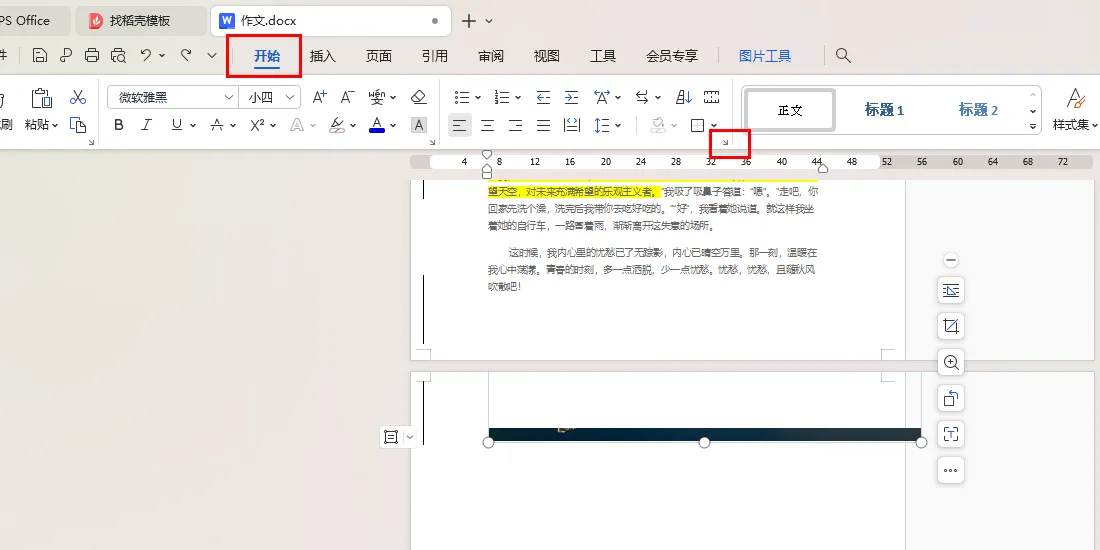This screenshot has width=1100, height=550.
Task: Expand quick access toolbar customize arrow
Action: [213, 55]
